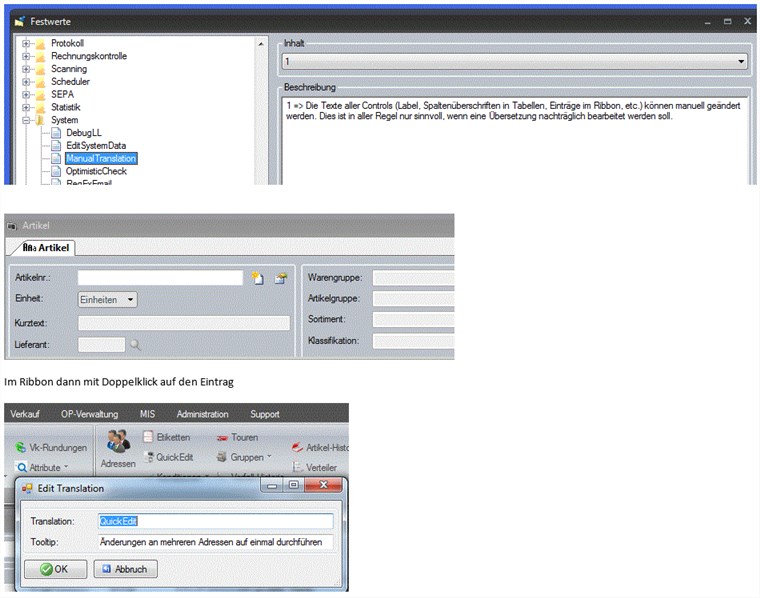Click the Abbruch button

[x=125, y=569]
